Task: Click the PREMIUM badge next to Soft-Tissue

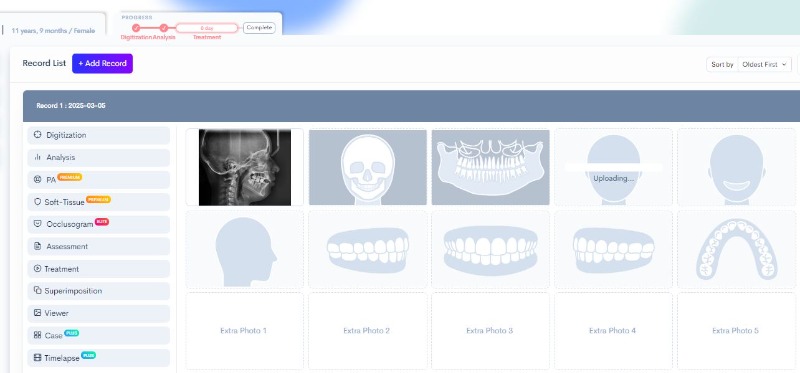Action: [98, 200]
